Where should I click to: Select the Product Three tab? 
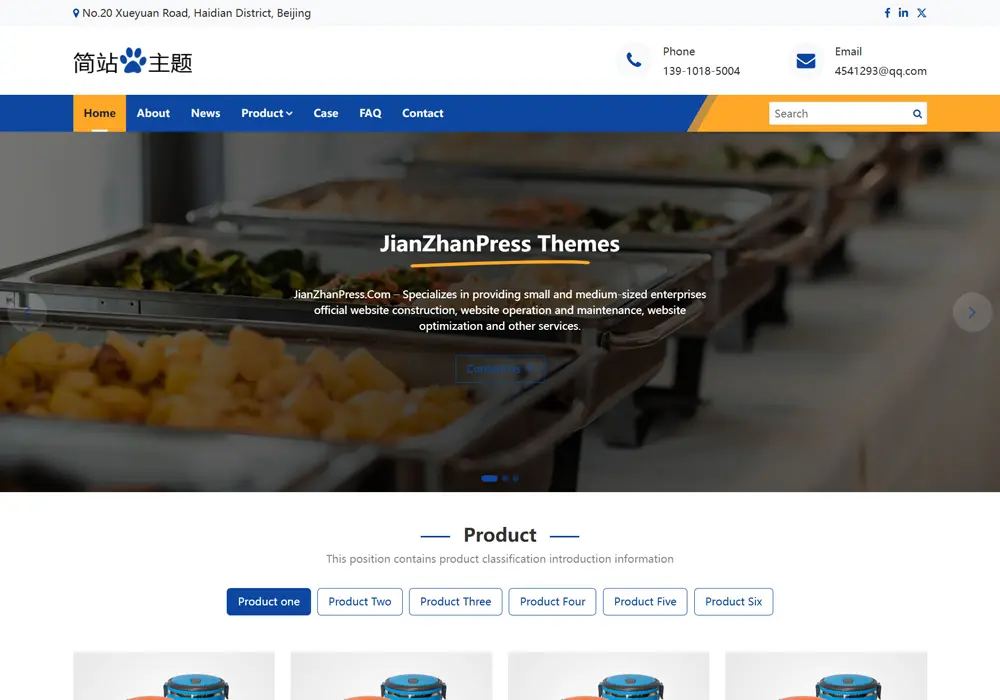(x=455, y=602)
